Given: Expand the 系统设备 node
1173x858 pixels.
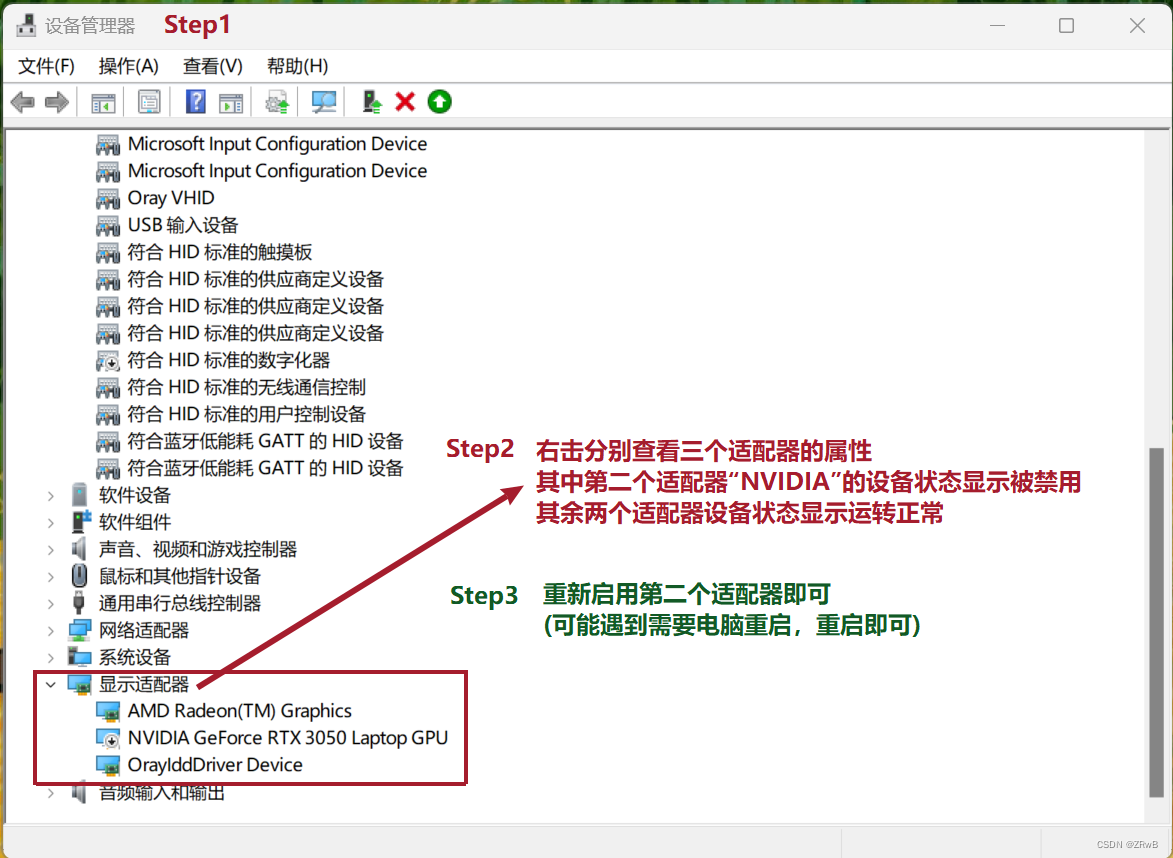Looking at the screenshot, I should point(50,657).
